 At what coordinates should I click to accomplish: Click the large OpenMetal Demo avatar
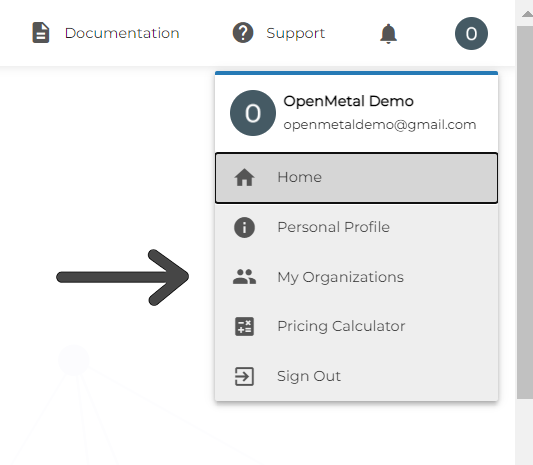coord(253,113)
